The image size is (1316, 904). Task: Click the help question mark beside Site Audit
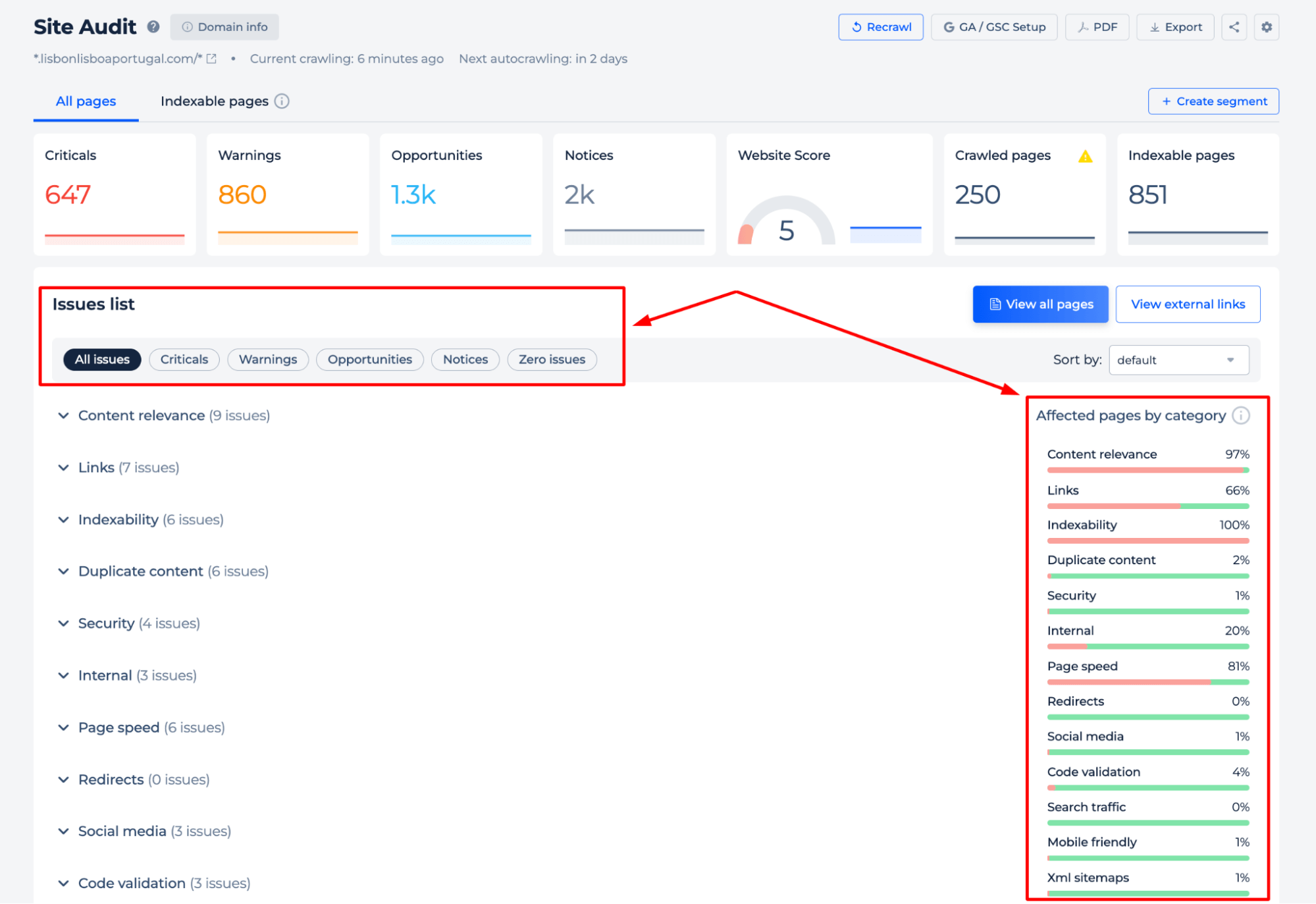(x=153, y=27)
